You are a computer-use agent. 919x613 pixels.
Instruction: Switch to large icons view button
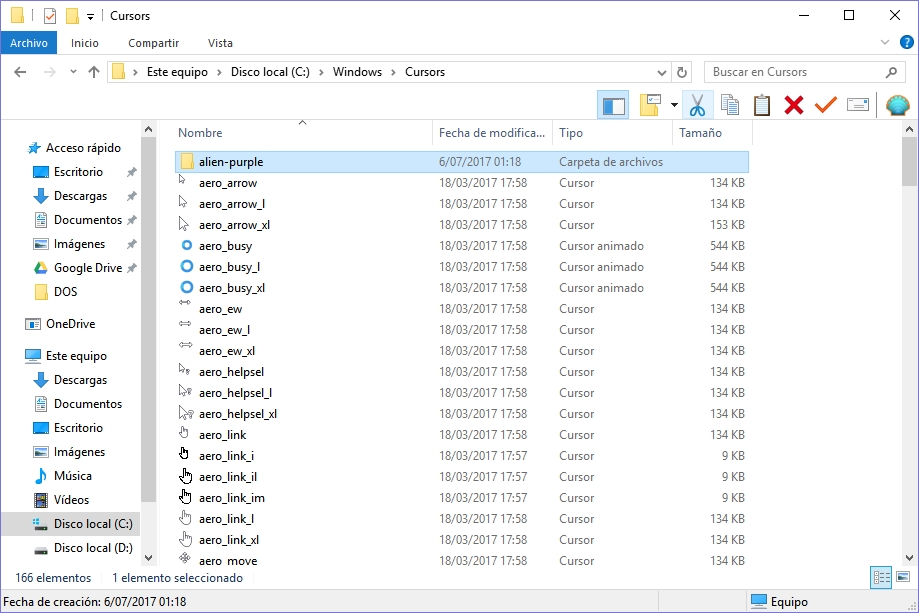point(903,577)
